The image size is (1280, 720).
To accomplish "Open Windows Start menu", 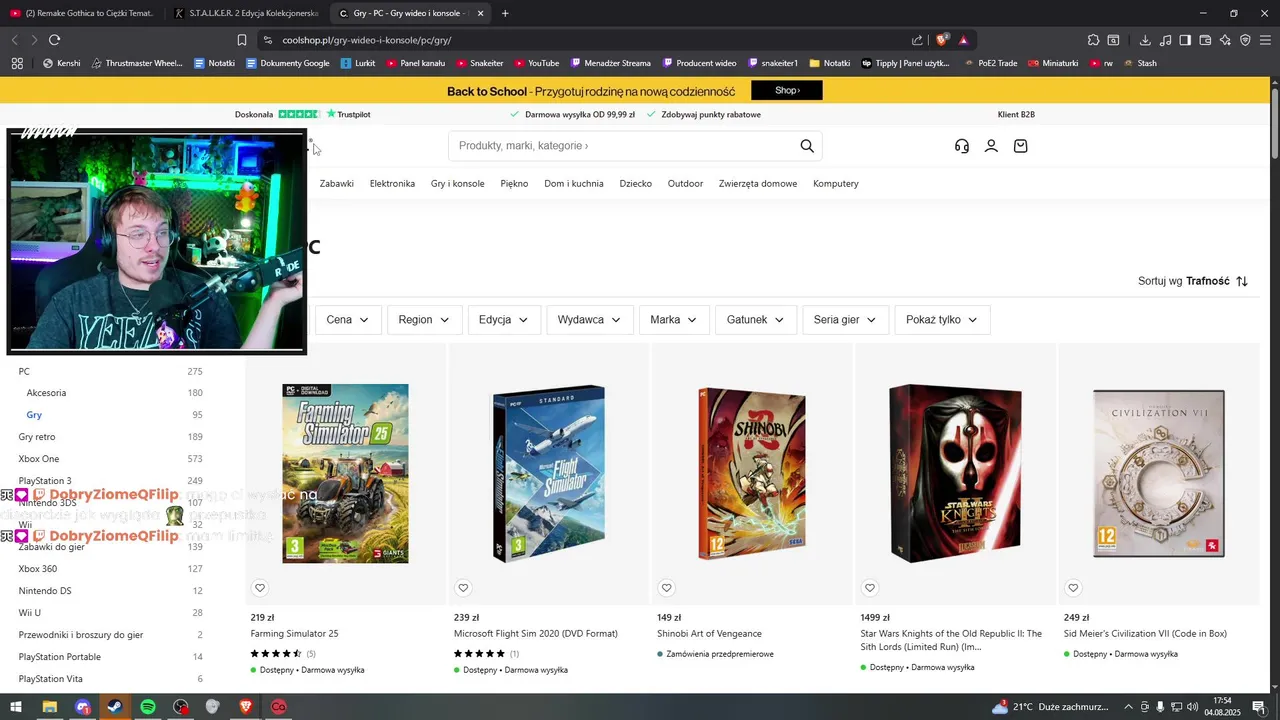I will point(16,707).
